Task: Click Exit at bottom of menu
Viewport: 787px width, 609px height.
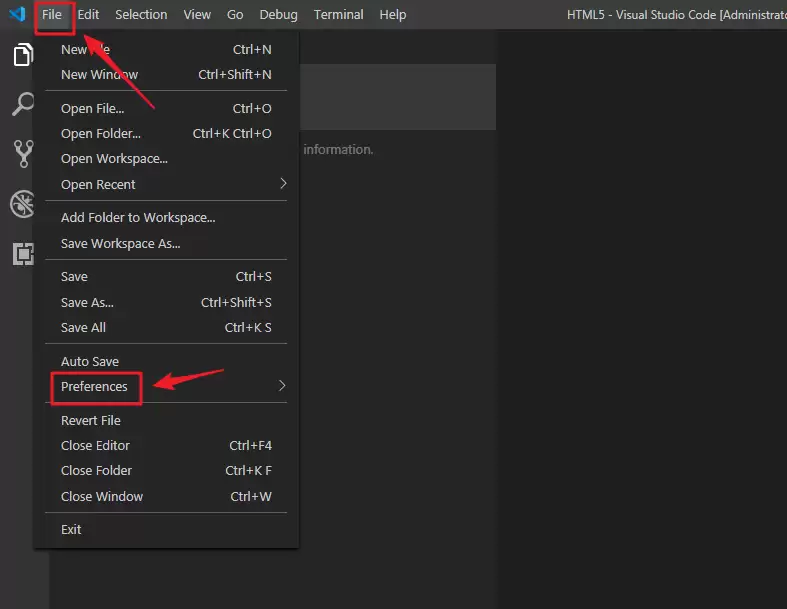Action: tap(71, 529)
